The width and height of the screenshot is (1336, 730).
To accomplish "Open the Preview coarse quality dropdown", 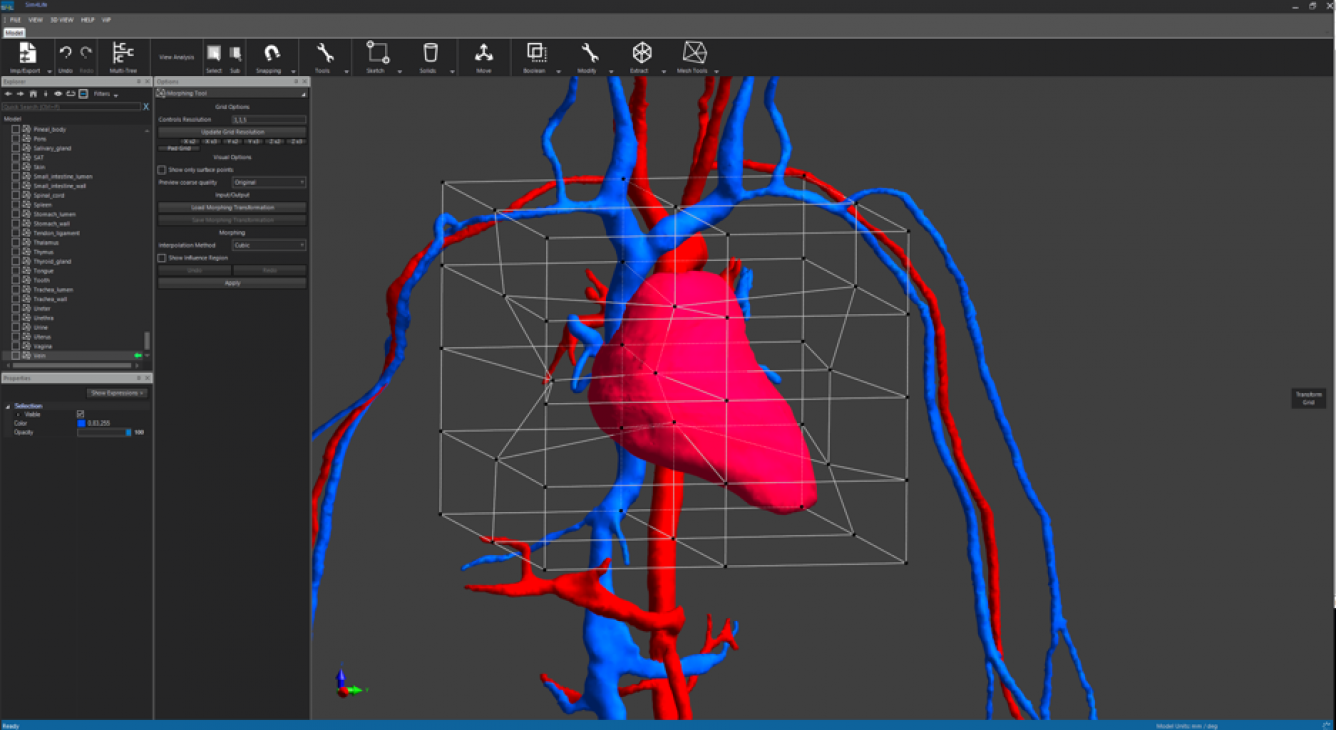I will click(x=269, y=181).
